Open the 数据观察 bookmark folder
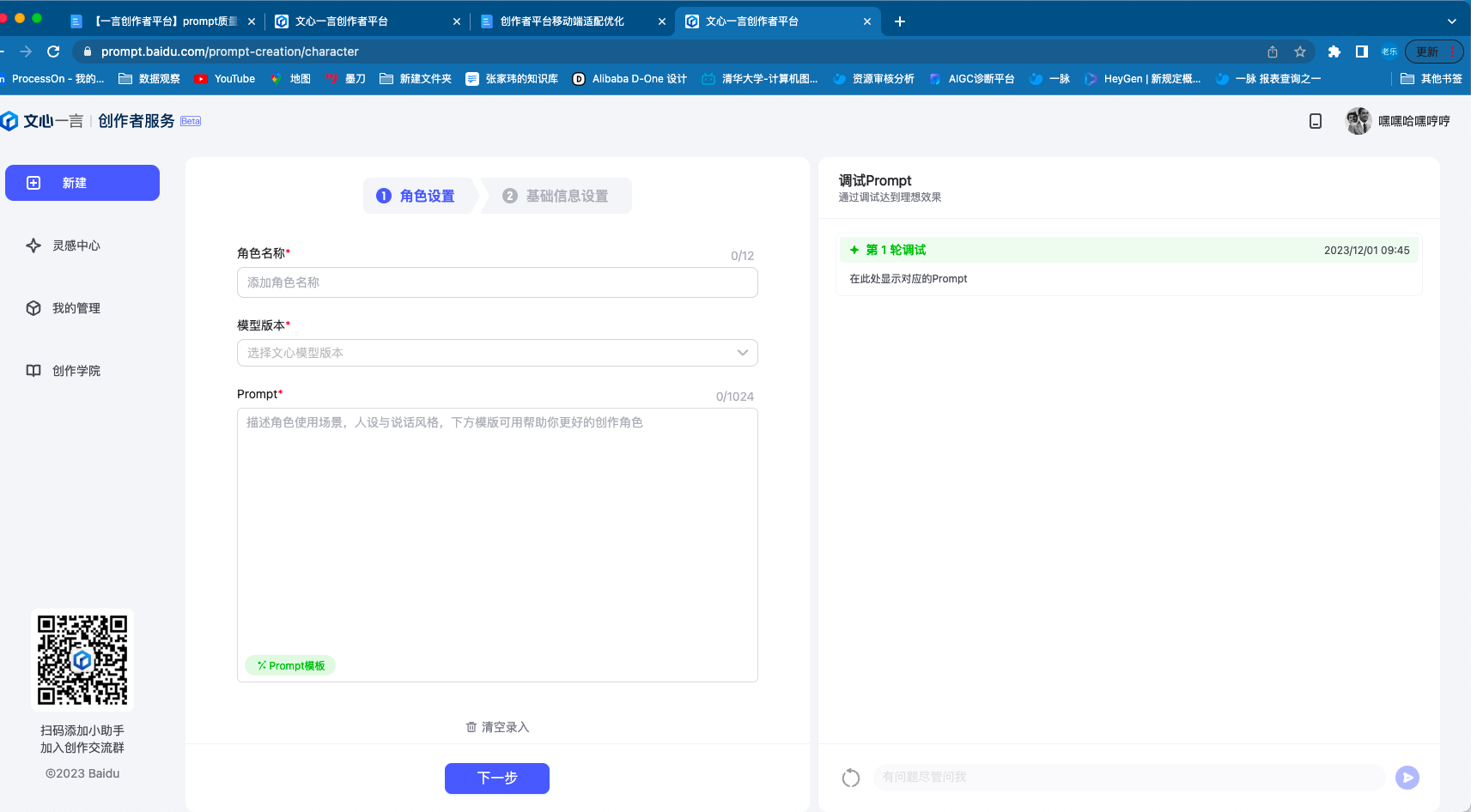The image size is (1471, 812). click(149, 79)
